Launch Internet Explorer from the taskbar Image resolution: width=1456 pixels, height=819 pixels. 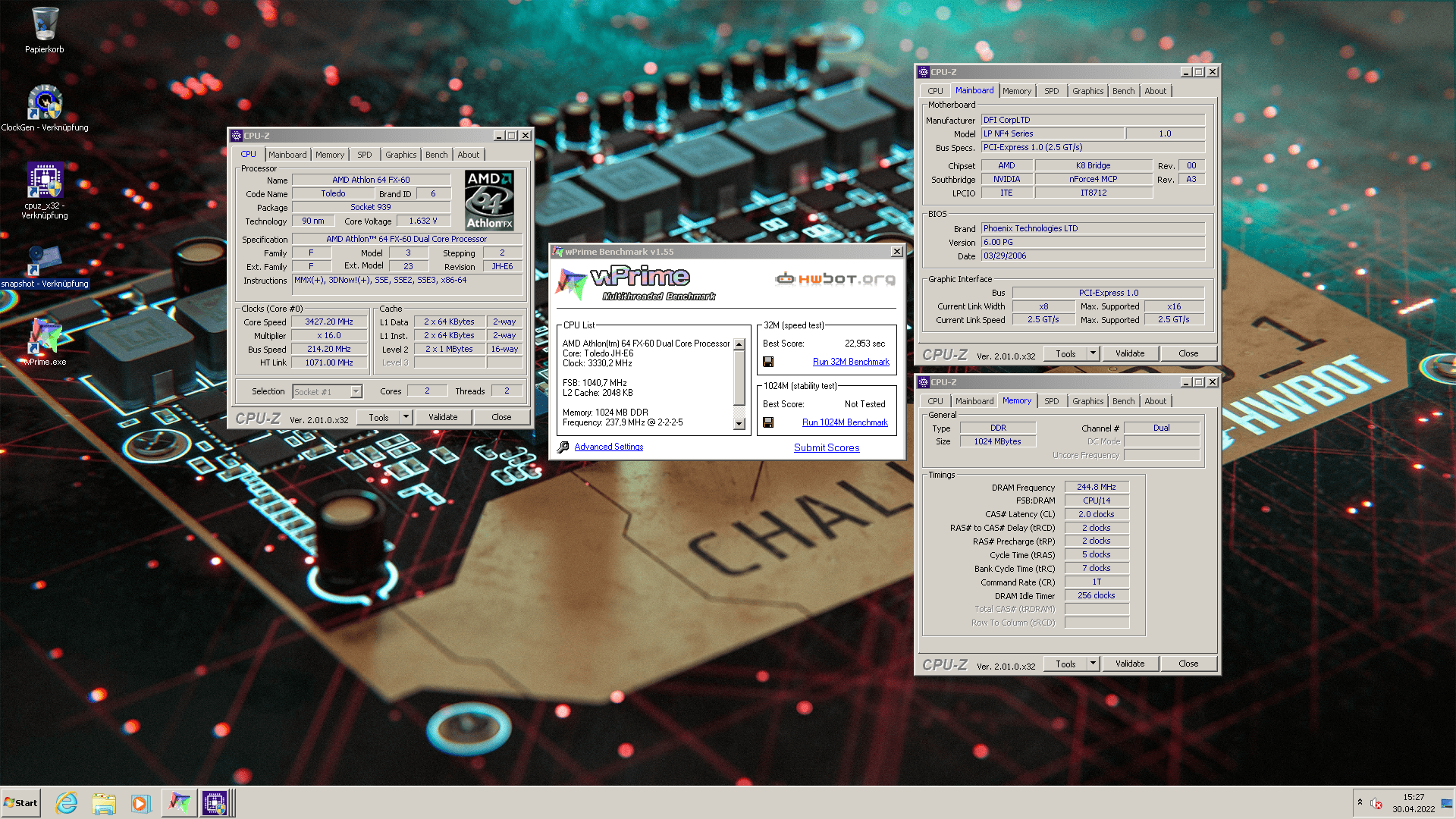click(x=67, y=803)
